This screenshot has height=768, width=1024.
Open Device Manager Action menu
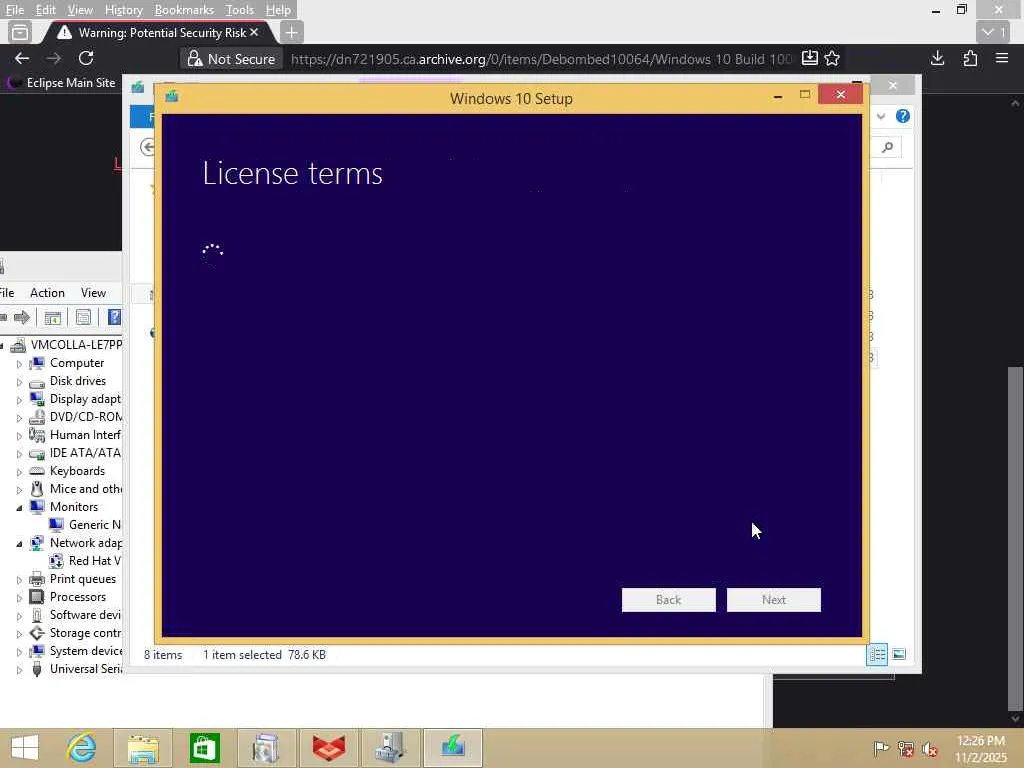[47, 293]
